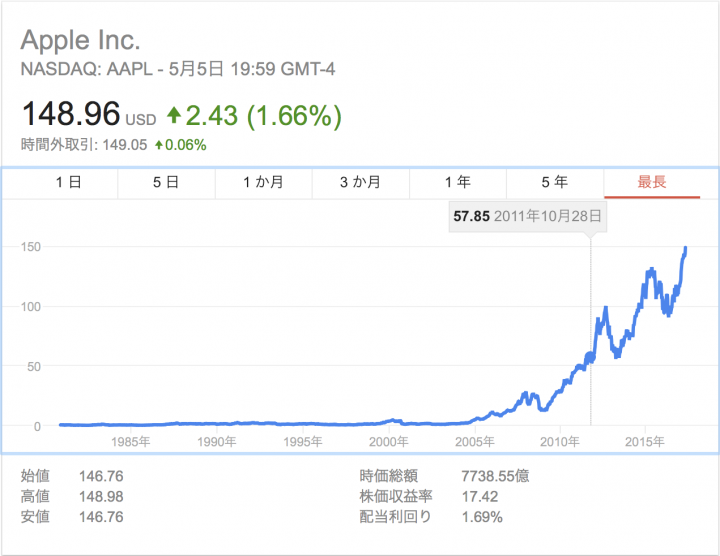
Task: Click the 最長 max range tab
Action: tap(652, 182)
